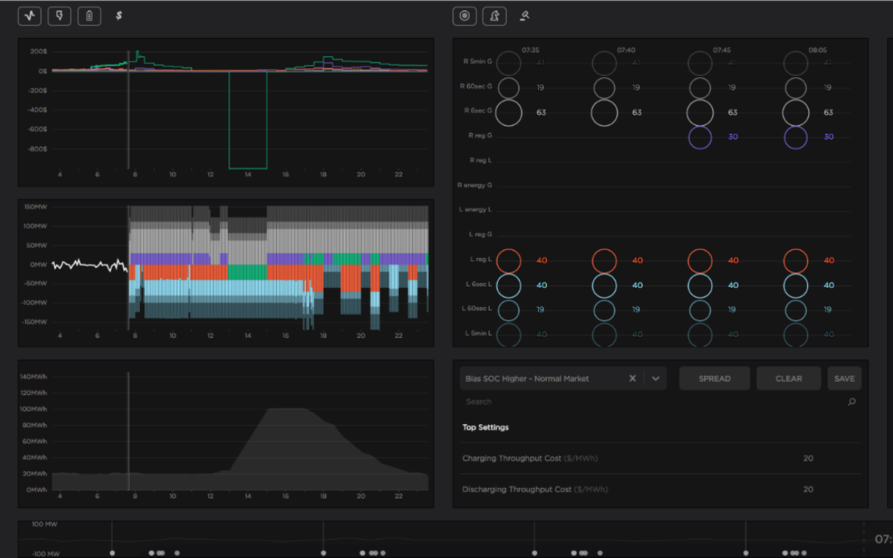
Task: Click the Discharging Throughput Cost label
Action: (x=535, y=490)
